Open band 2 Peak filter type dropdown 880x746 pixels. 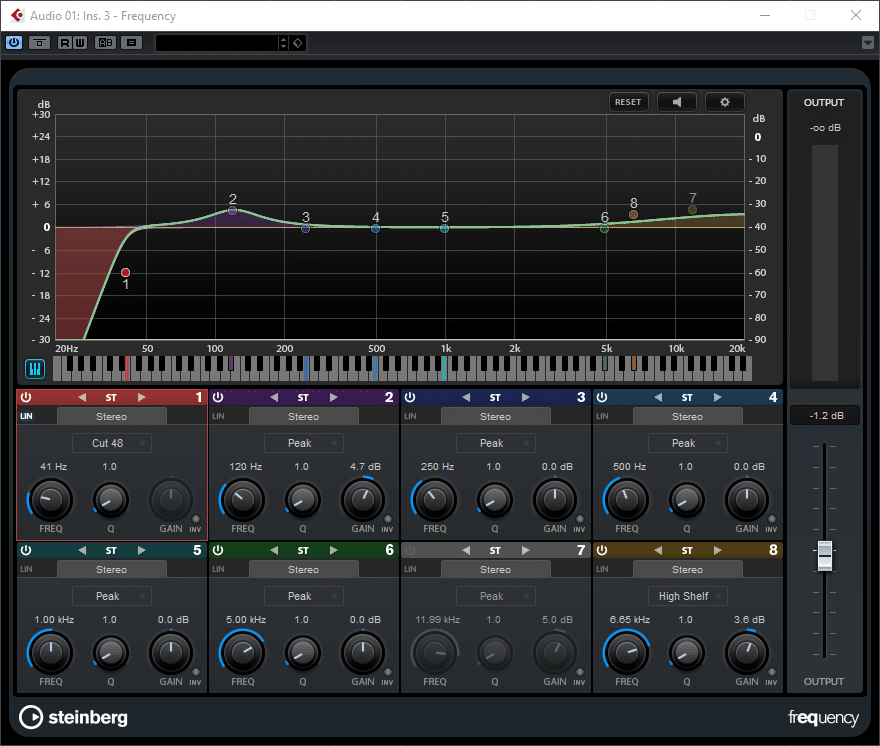point(304,443)
